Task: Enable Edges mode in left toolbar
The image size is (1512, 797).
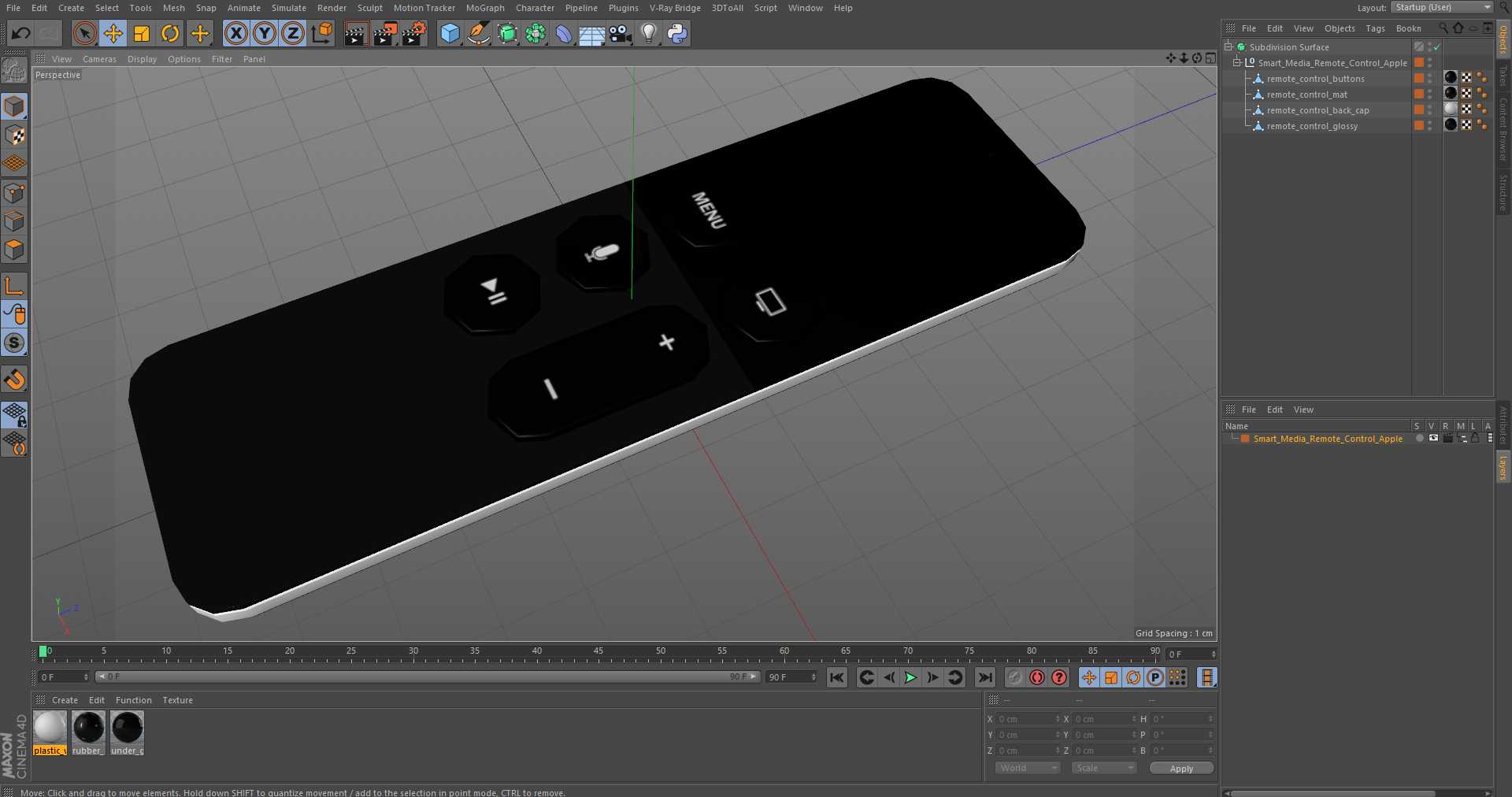Action: pyautogui.click(x=14, y=221)
